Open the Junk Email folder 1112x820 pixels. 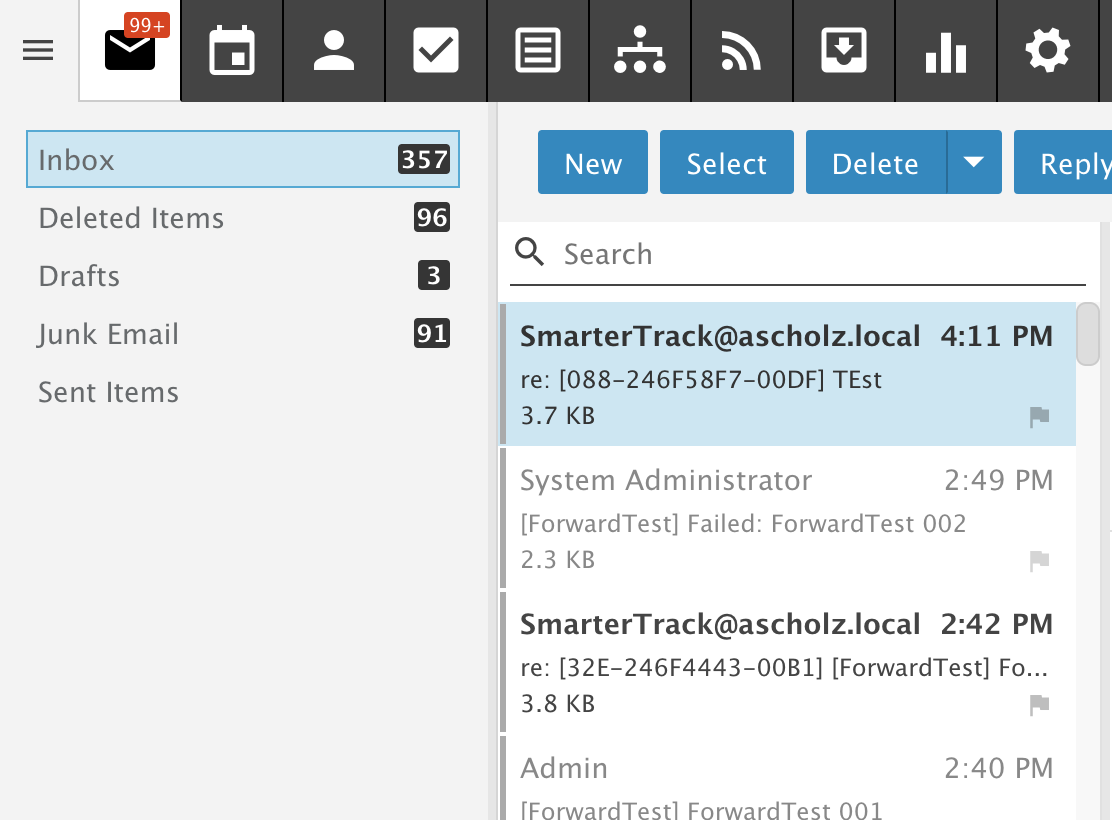pos(108,334)
